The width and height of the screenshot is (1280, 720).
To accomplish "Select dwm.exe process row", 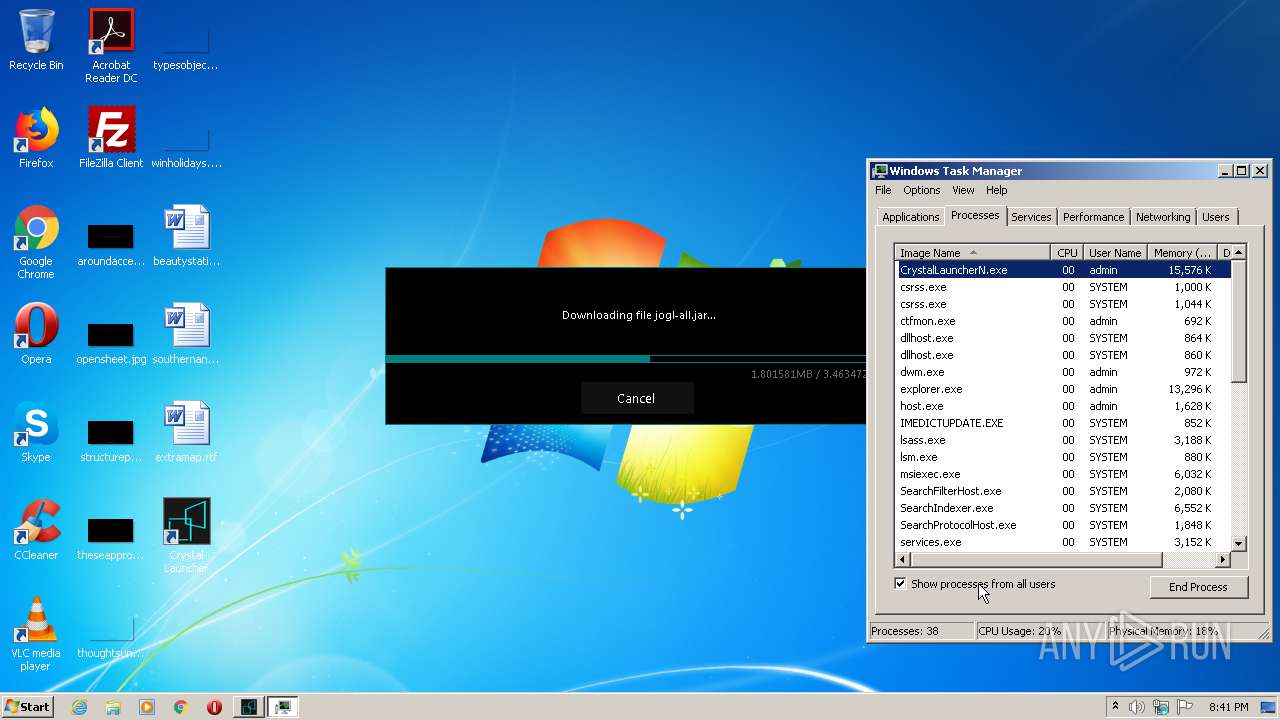I will pos(1063,372).
